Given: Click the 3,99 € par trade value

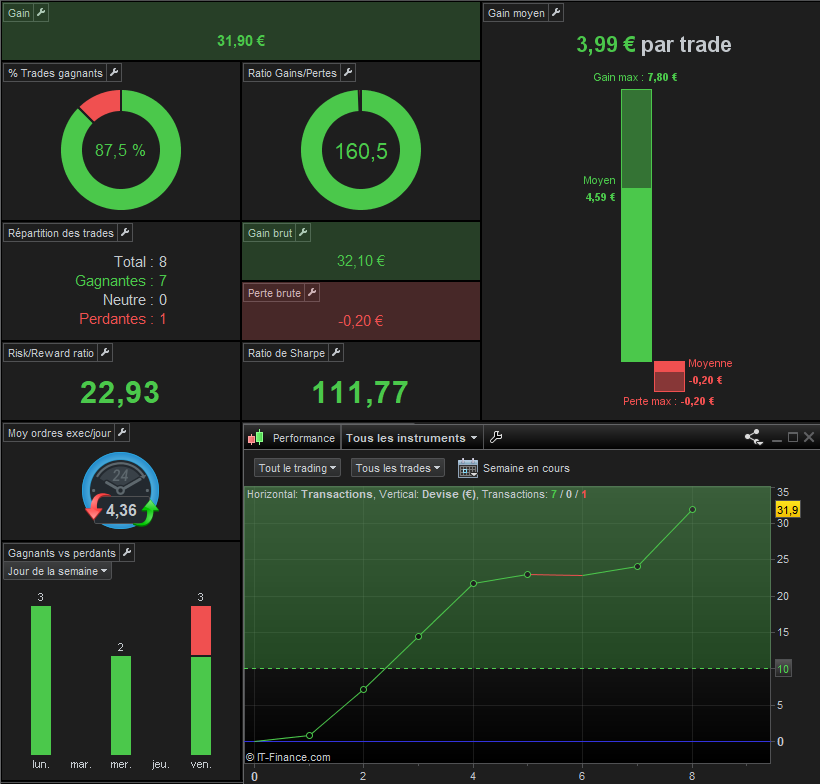Looking at the screenshot, I should pyautogui.click(x=654, y=44).
